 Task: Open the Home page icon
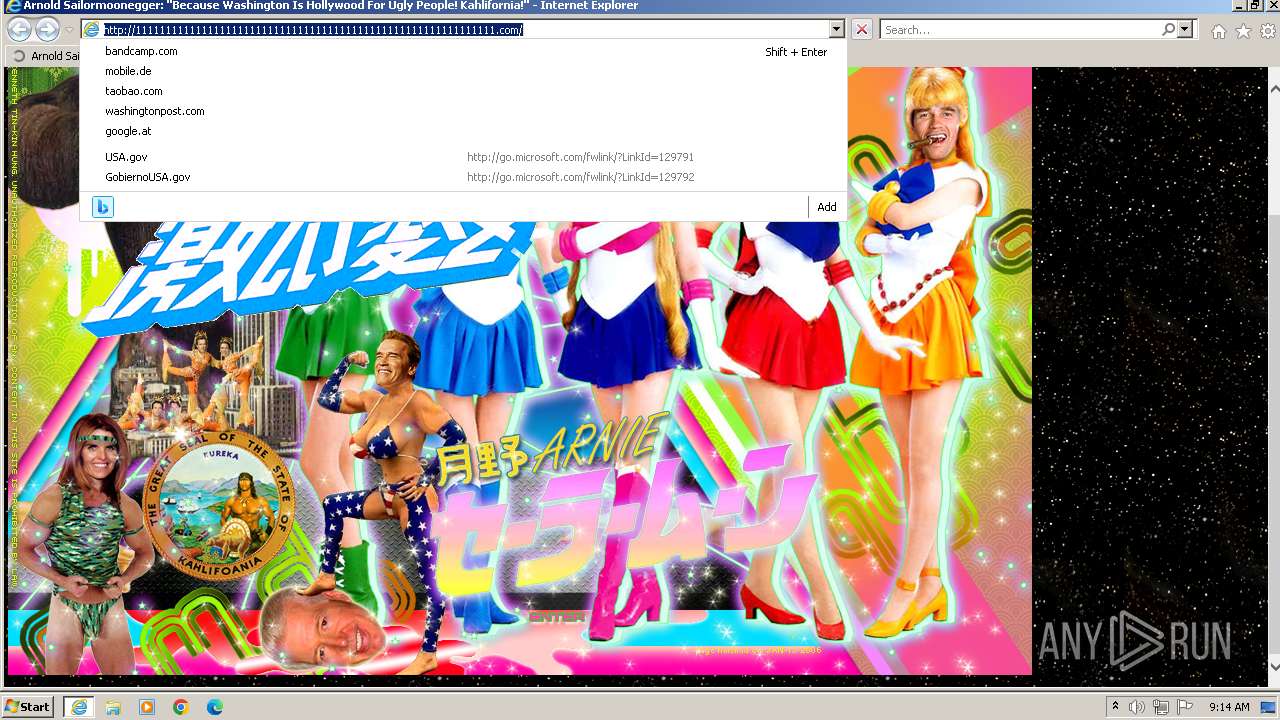1218,31
